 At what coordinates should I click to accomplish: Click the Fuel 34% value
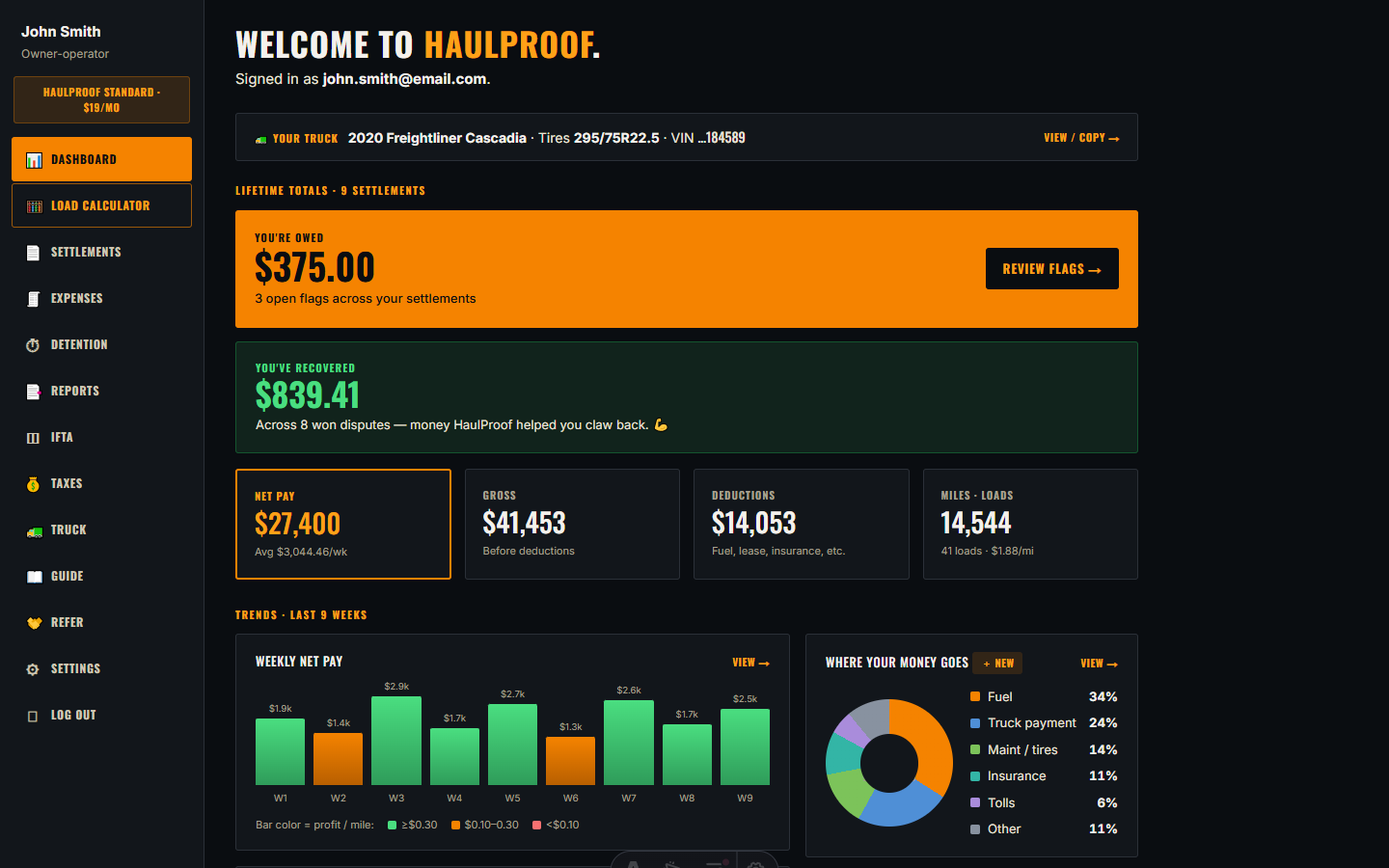1103,696
